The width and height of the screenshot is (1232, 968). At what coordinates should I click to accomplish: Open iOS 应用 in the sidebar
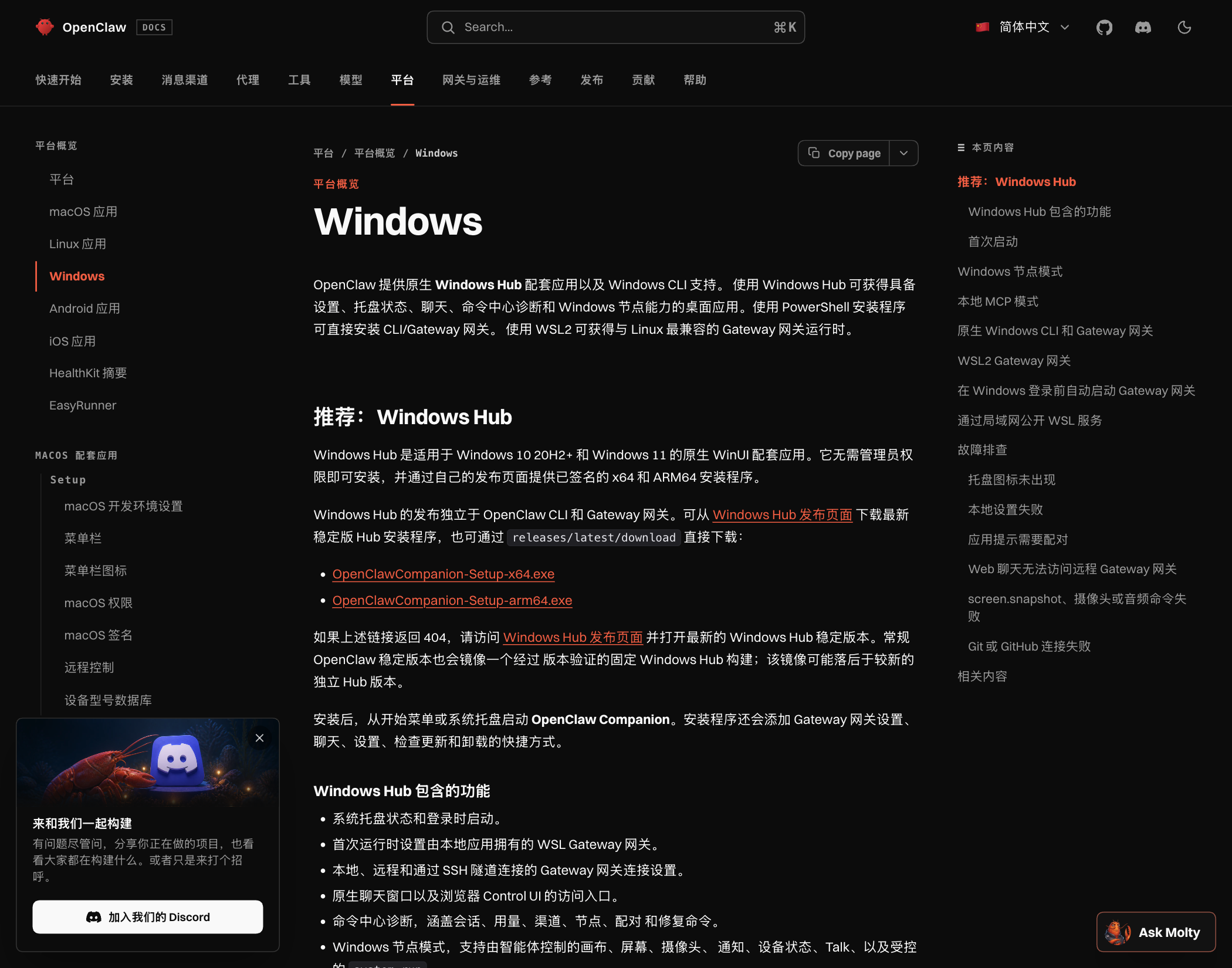tap(72, 341)
